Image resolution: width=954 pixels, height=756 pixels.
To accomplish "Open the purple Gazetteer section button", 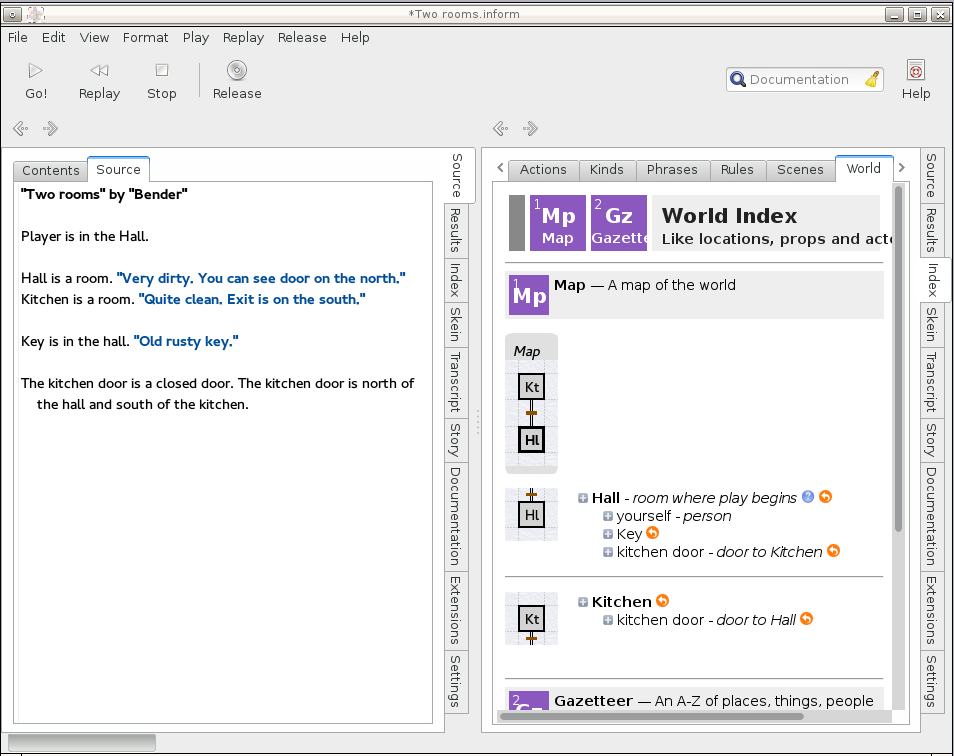I will click(x=619, y=223).
